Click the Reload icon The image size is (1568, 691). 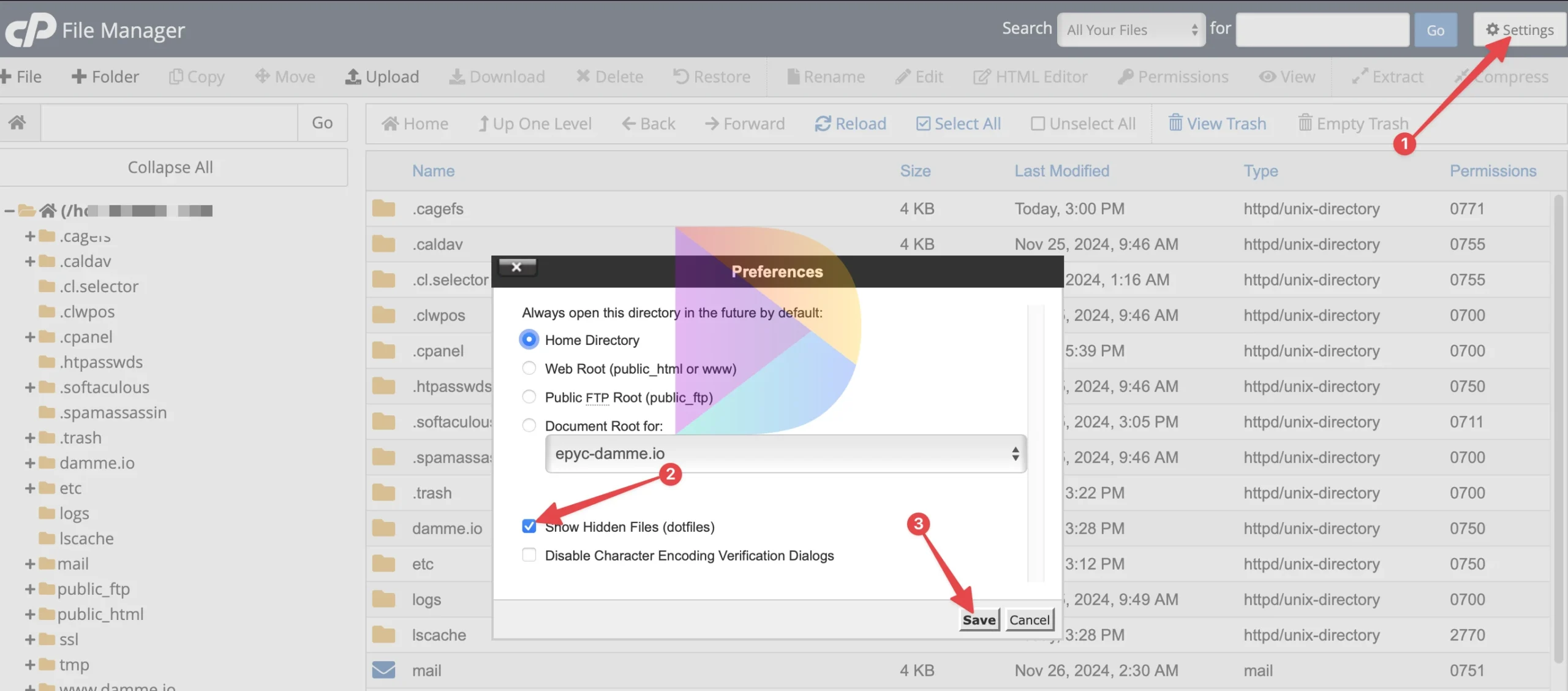823,124
